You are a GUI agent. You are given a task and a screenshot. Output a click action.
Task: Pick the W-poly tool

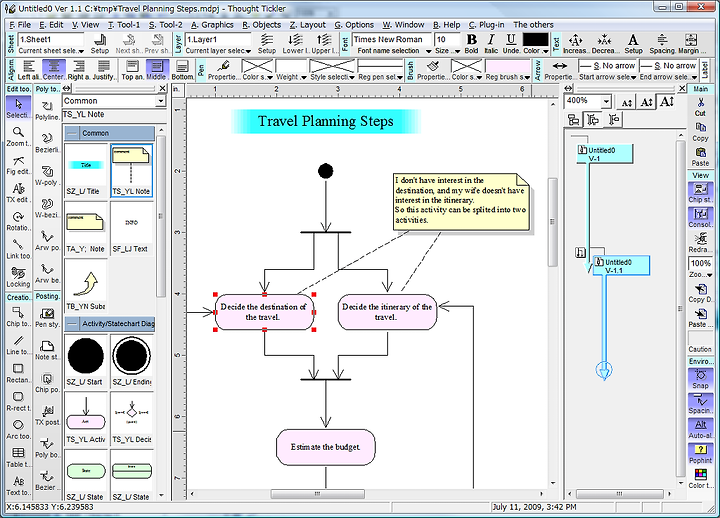[47, 175]
